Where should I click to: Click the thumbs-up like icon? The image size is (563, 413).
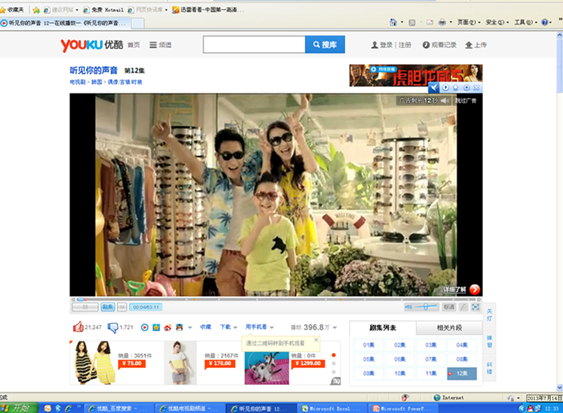(78, 327)
